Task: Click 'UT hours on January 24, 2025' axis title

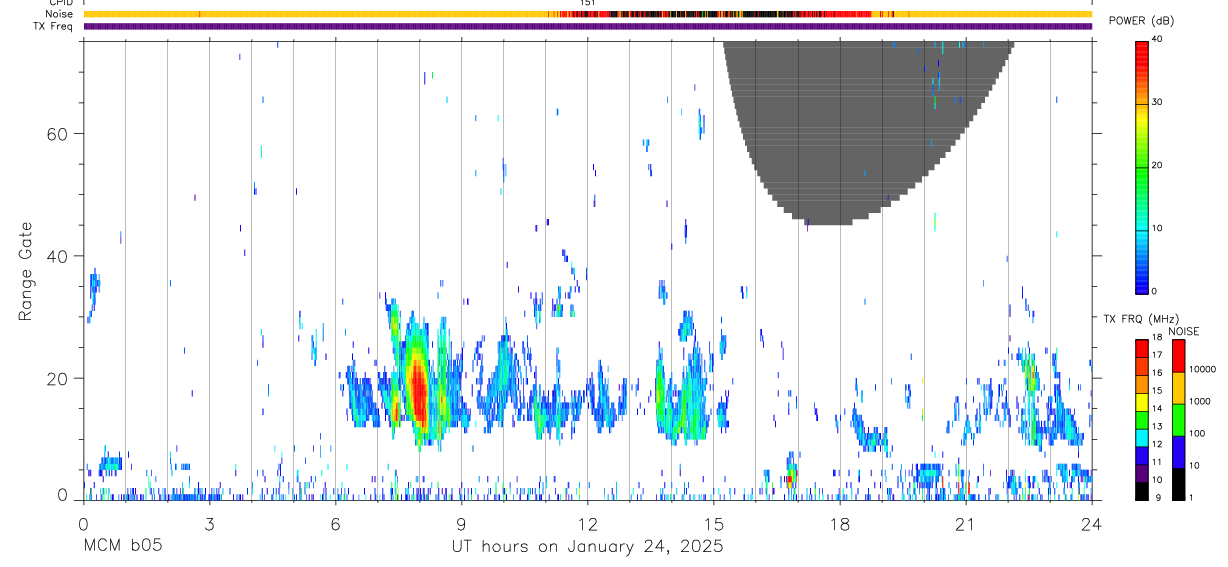Action: click(x=587, y=547)
